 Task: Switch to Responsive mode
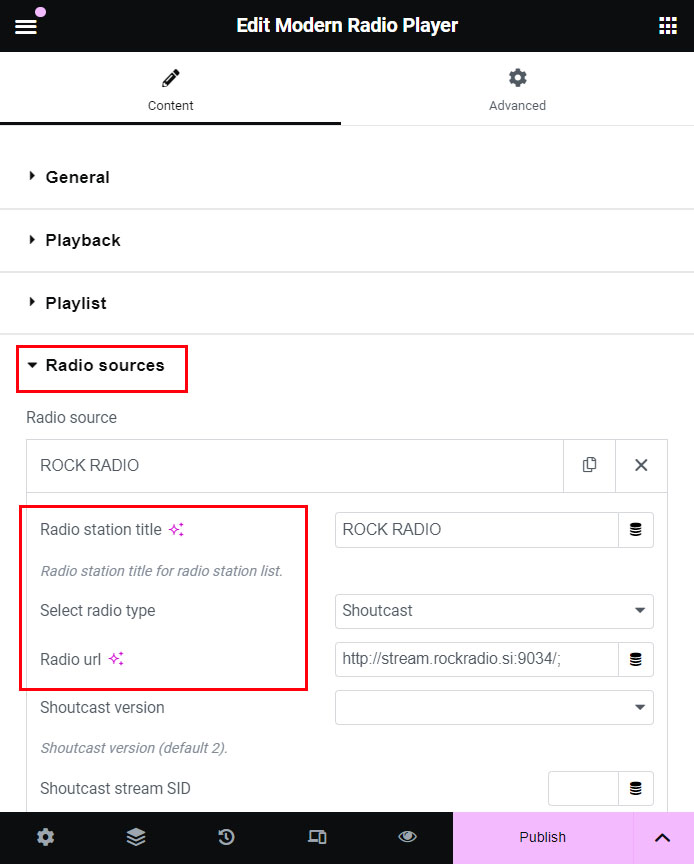(x=317, y=837)
